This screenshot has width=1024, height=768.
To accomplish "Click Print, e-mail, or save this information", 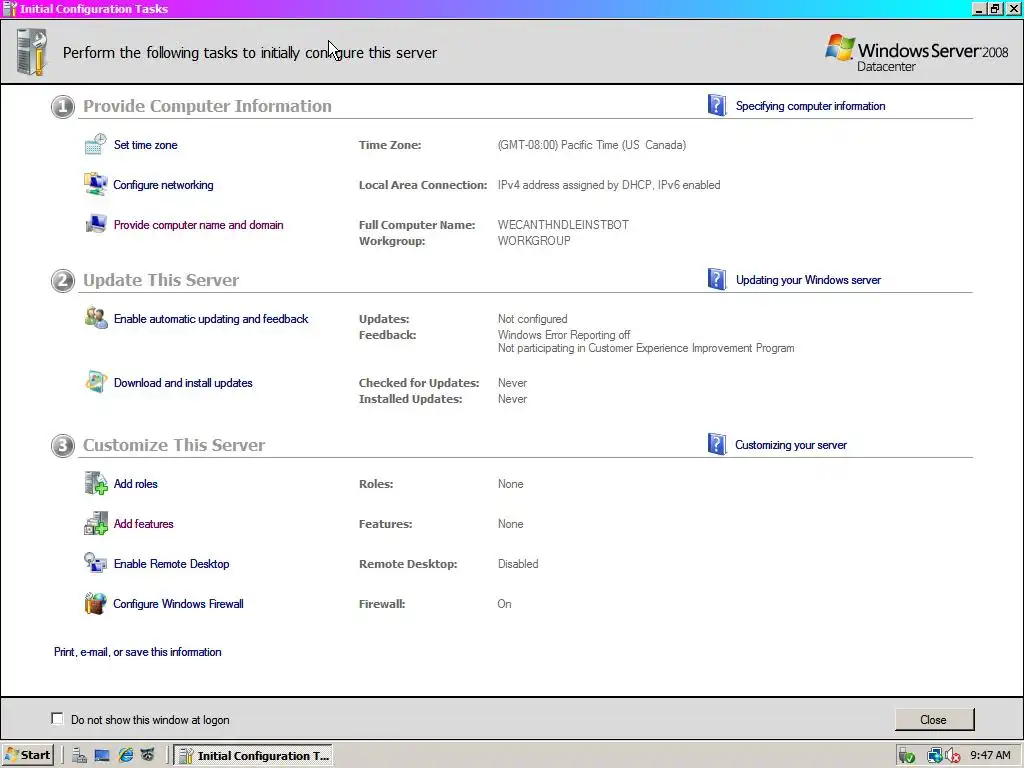I will pos(138,652).
